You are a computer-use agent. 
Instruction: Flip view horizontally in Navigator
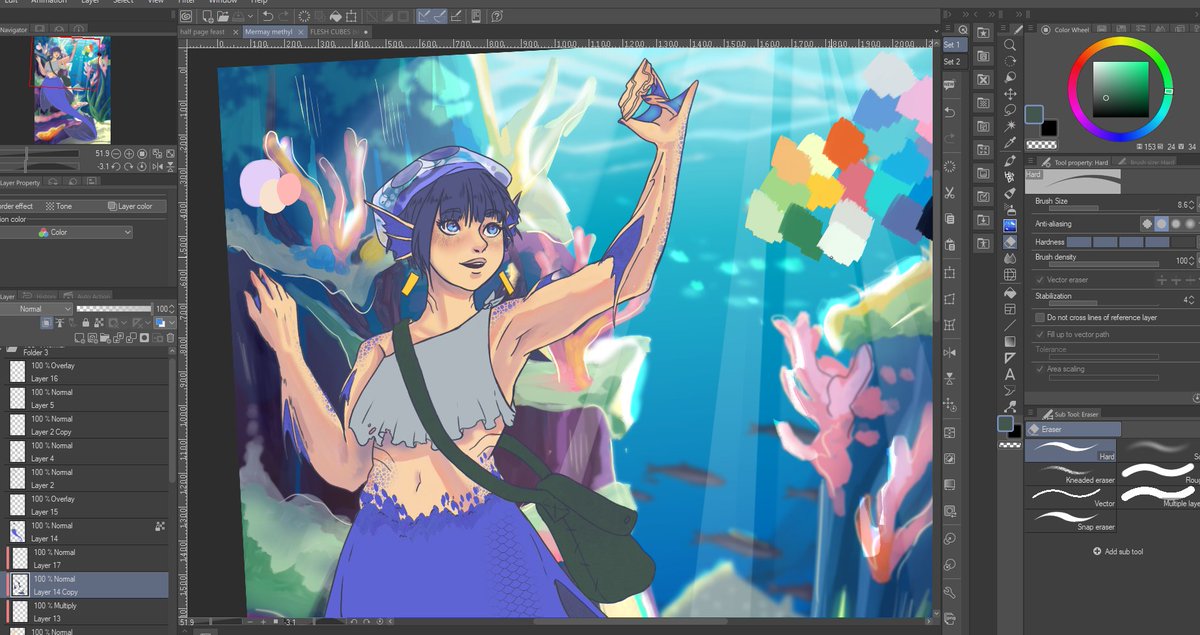156,167
